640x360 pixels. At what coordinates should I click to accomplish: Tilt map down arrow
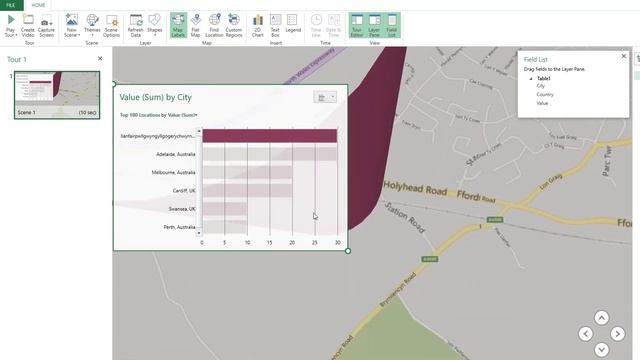(x=602, y=349)
